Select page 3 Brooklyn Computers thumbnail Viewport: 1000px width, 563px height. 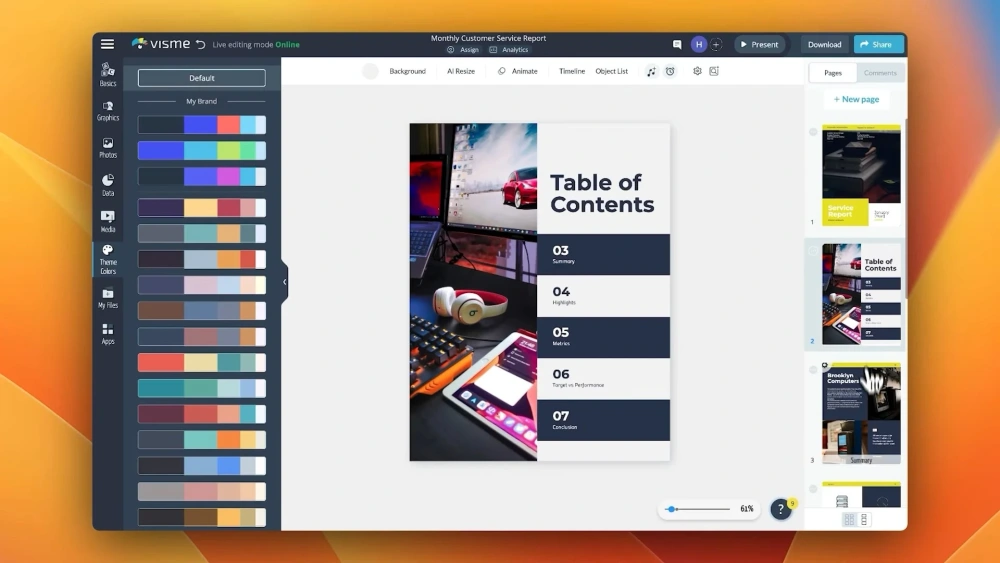(x=861, y=413)
